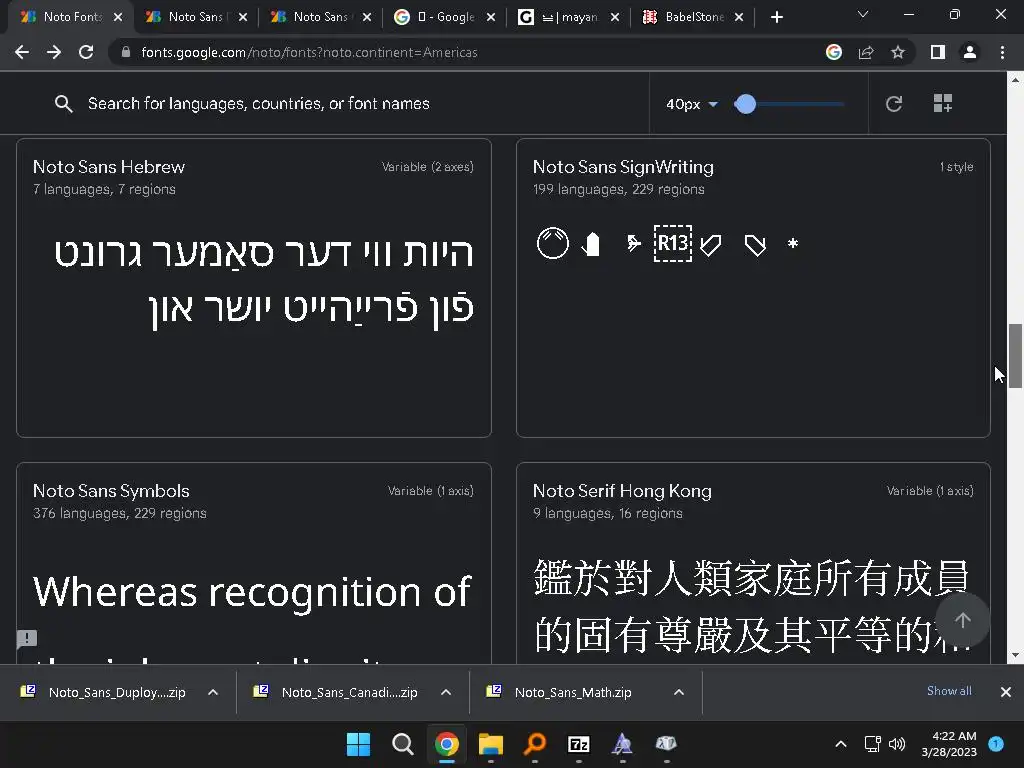Viewport: 1024px width, 768px height.
Task: Reset preview settings with refresh icon
Action: coord(894,103)
